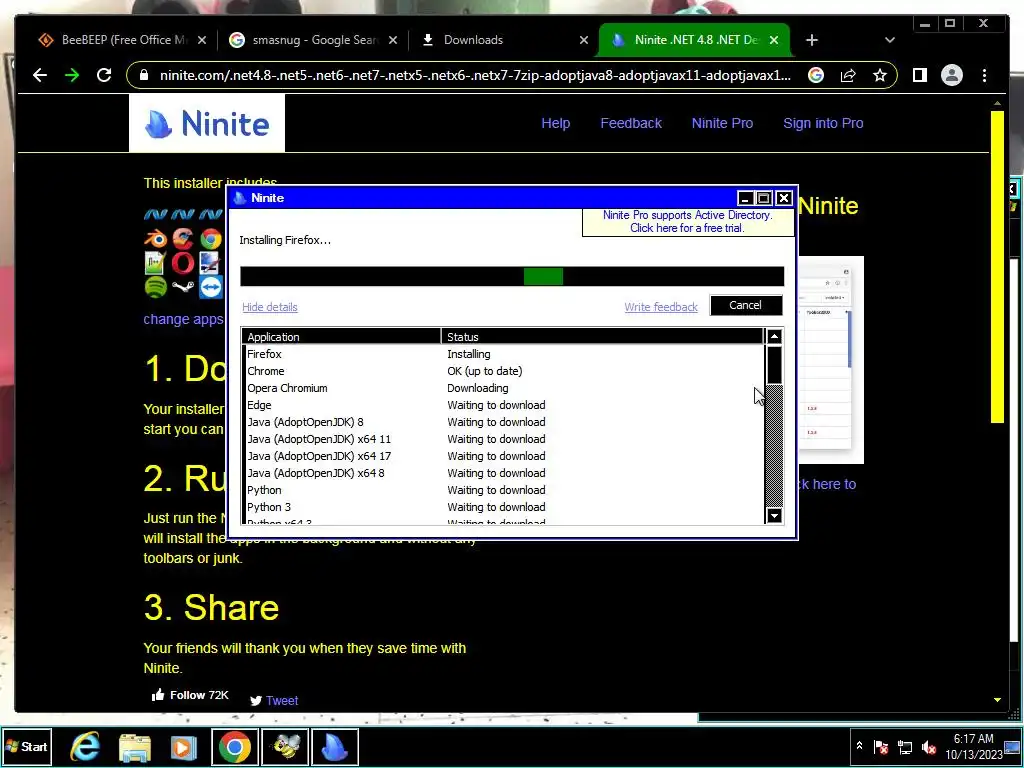The height and width of the screenshot is (768, 1024).
Task: Share this page icon
Action: tap(848, 75)
